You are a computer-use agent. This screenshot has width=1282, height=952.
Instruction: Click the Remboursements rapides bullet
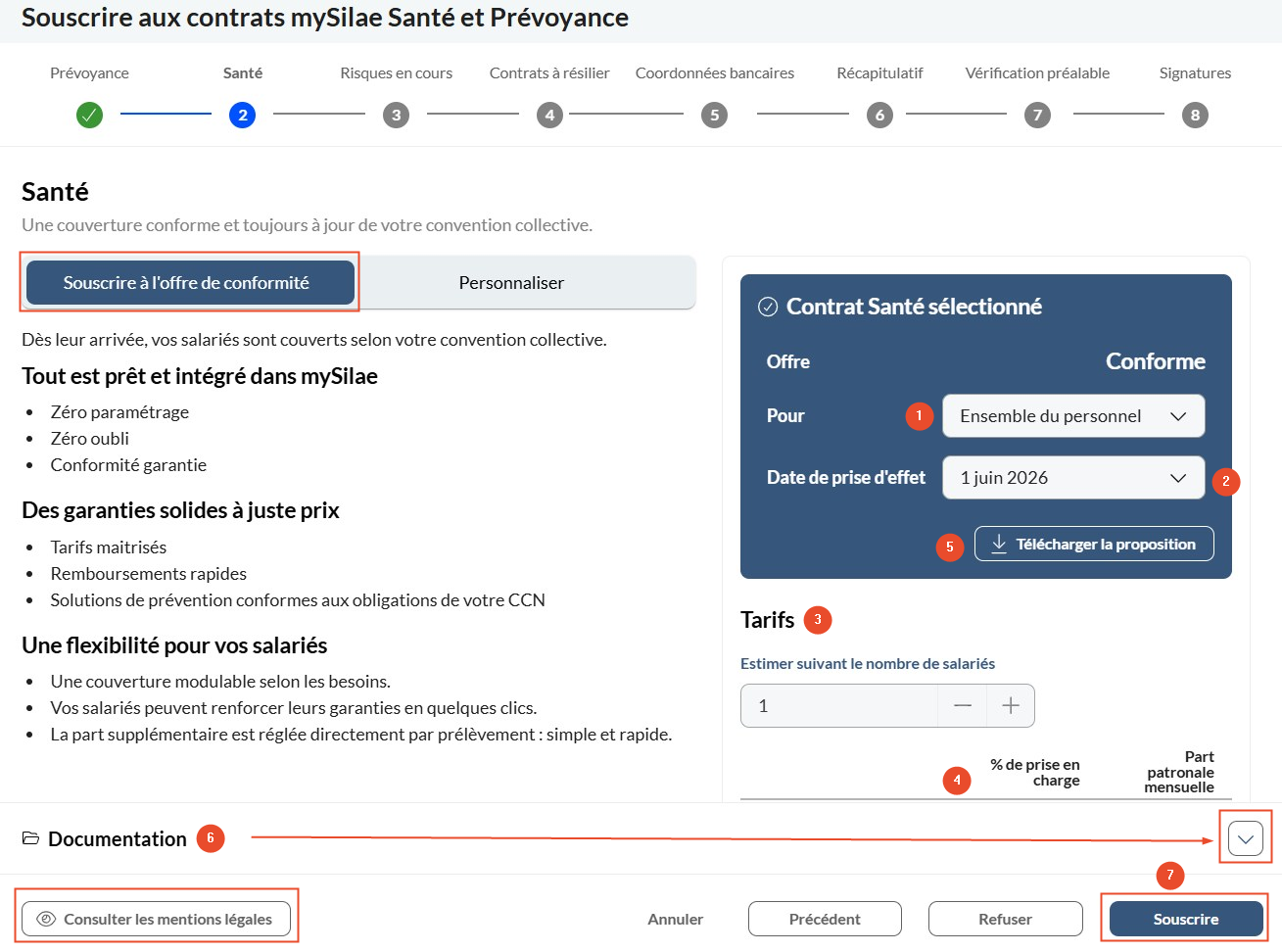[149, 574]
